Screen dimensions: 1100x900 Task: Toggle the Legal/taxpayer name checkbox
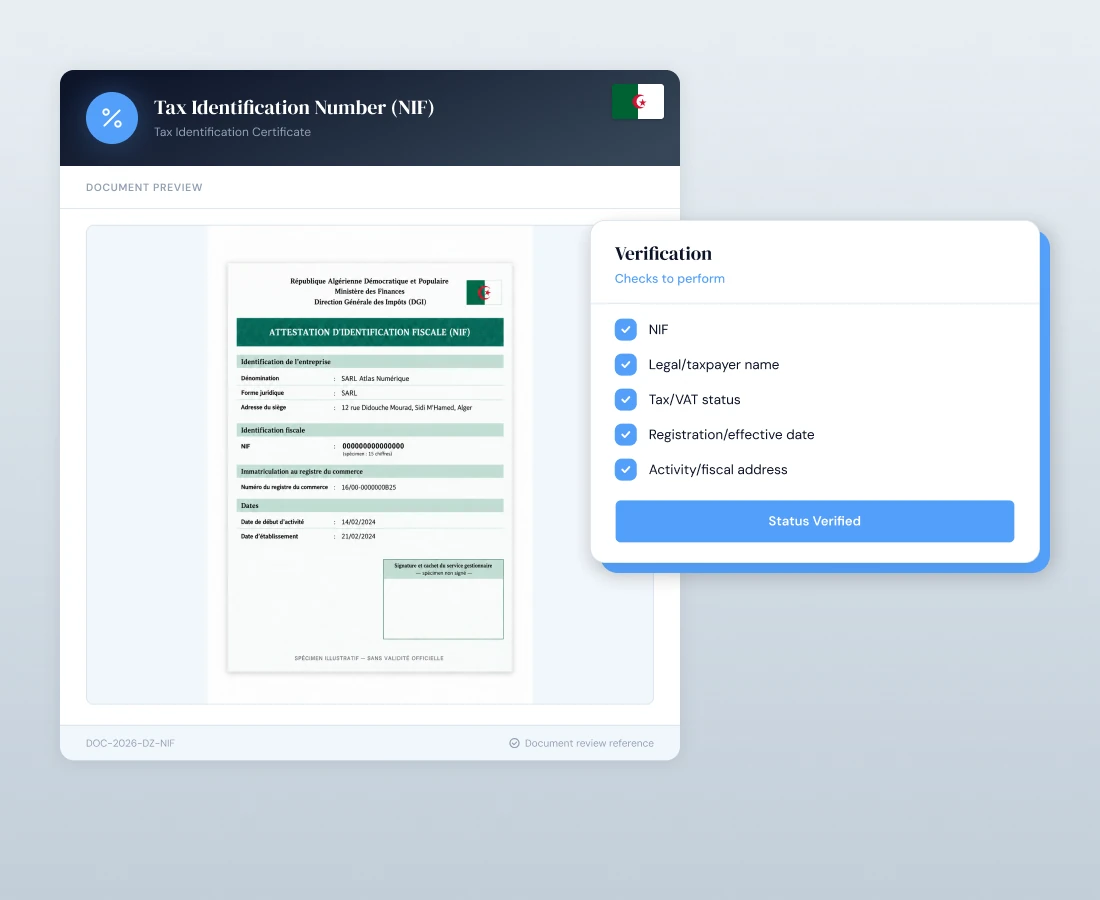(x=626, y=364)
